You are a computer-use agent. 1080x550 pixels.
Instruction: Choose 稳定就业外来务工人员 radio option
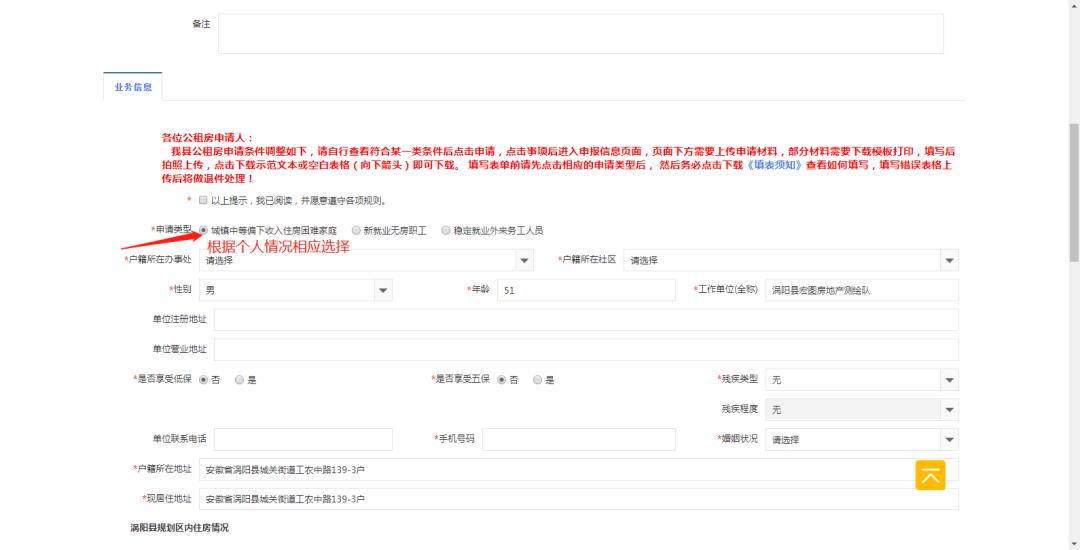tap(446, 231)
